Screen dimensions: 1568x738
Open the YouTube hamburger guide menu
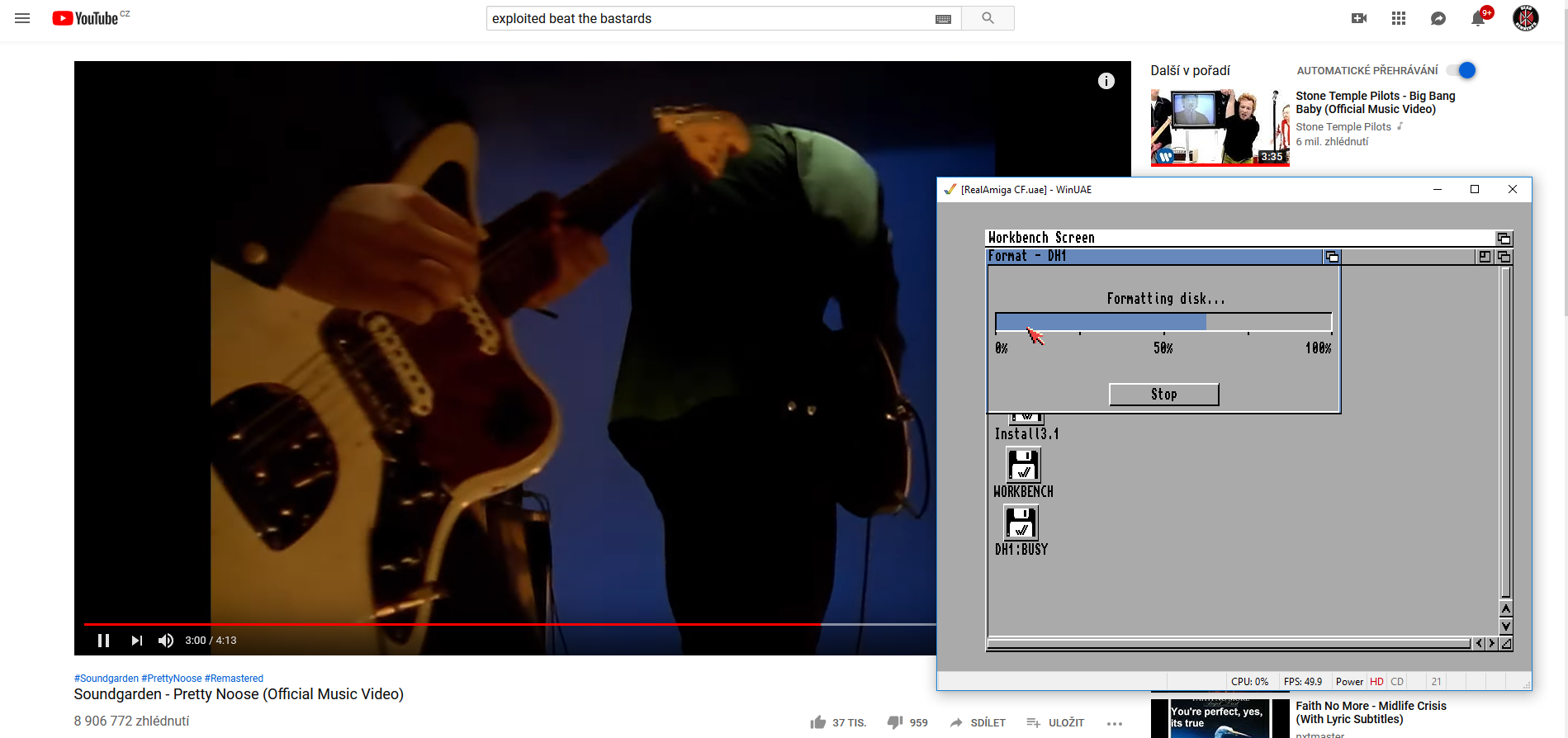(x=22, y=18)
